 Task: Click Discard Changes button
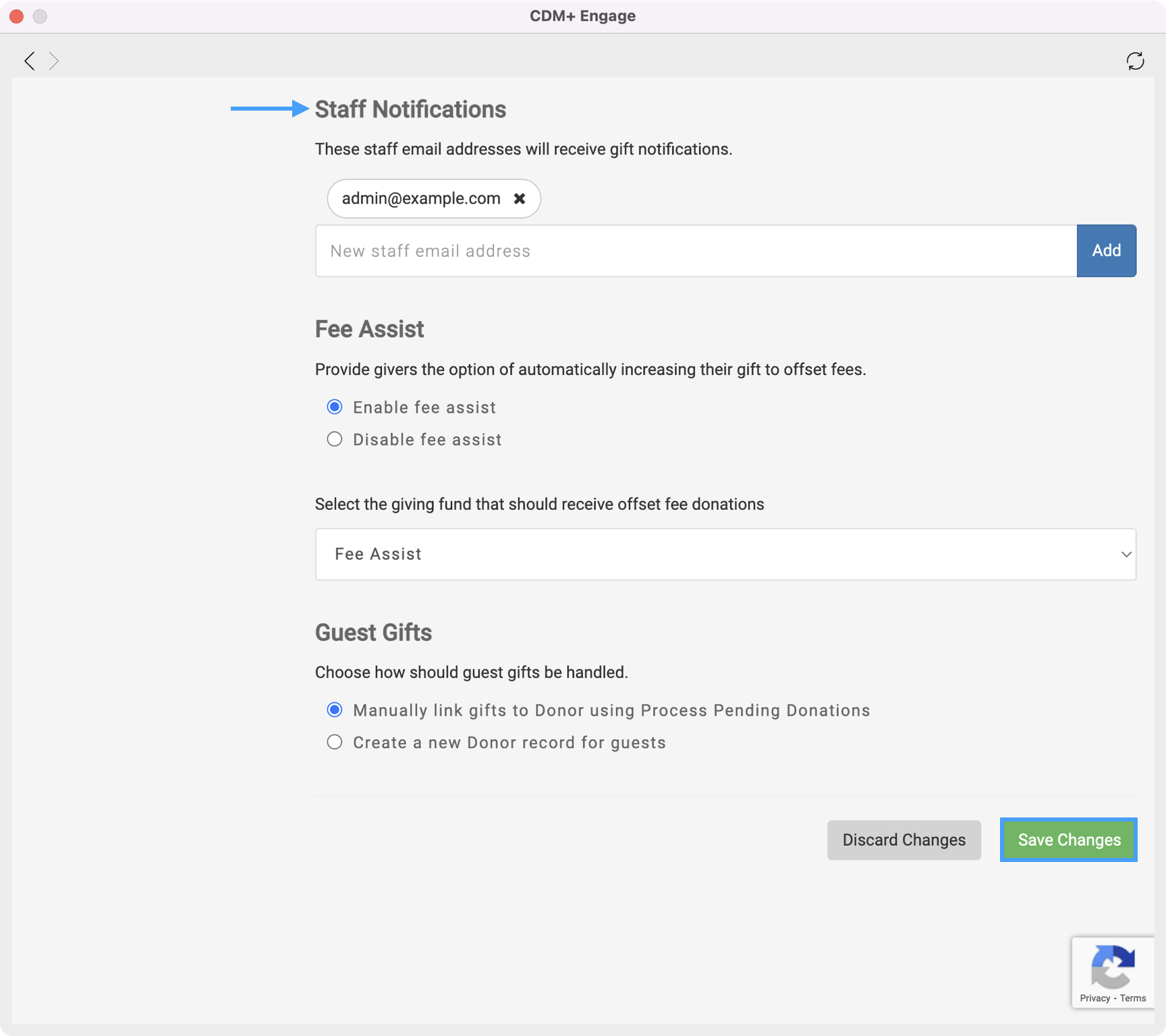click(x=904, y=840)
